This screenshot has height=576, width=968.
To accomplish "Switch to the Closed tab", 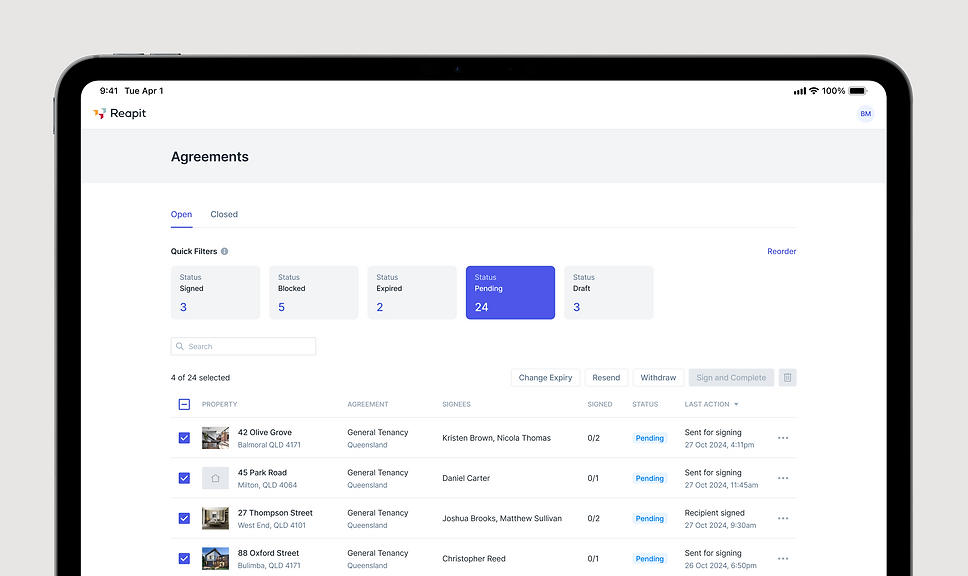I will click(x=224, y=214).
